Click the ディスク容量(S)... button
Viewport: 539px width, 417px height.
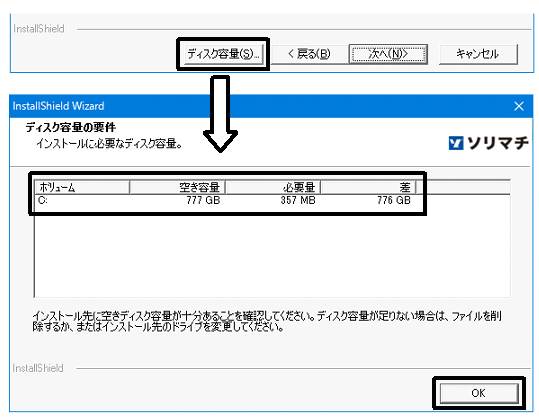pyautogui.click(x=223, y=54)
